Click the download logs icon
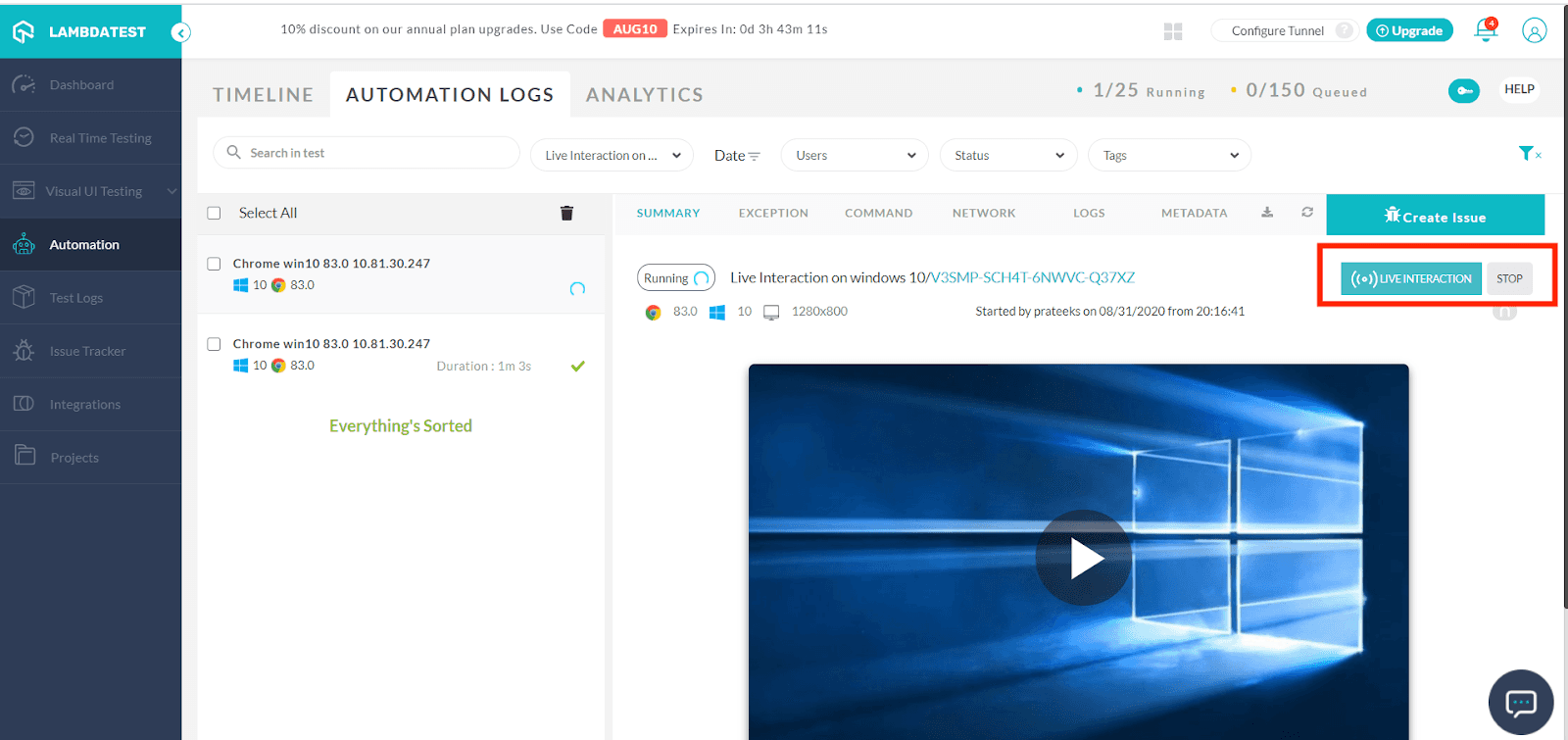The height and width of the screenshot is (740, 1568). (1267, 213)
